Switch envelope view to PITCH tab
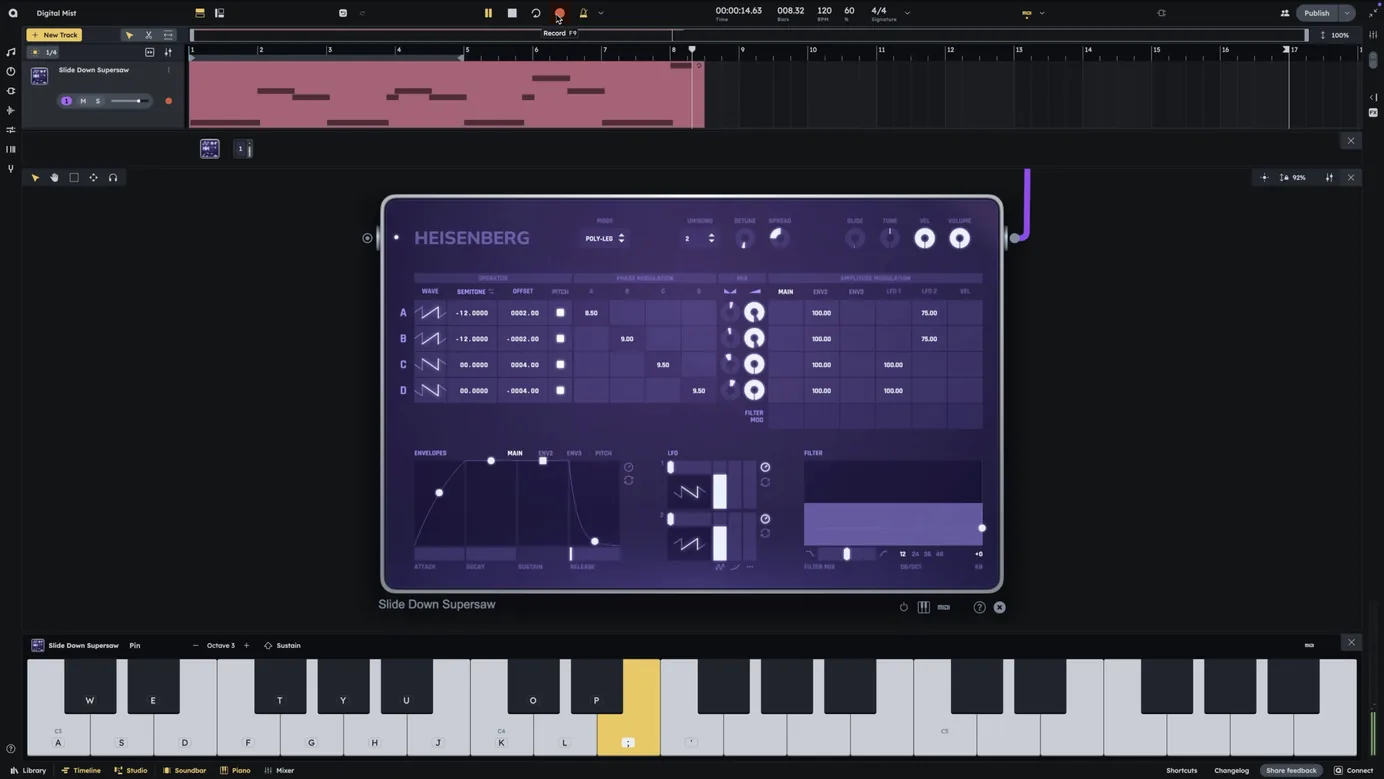Image resolution: width=1384 pixels, height=779 pixels. pos(603,453)
